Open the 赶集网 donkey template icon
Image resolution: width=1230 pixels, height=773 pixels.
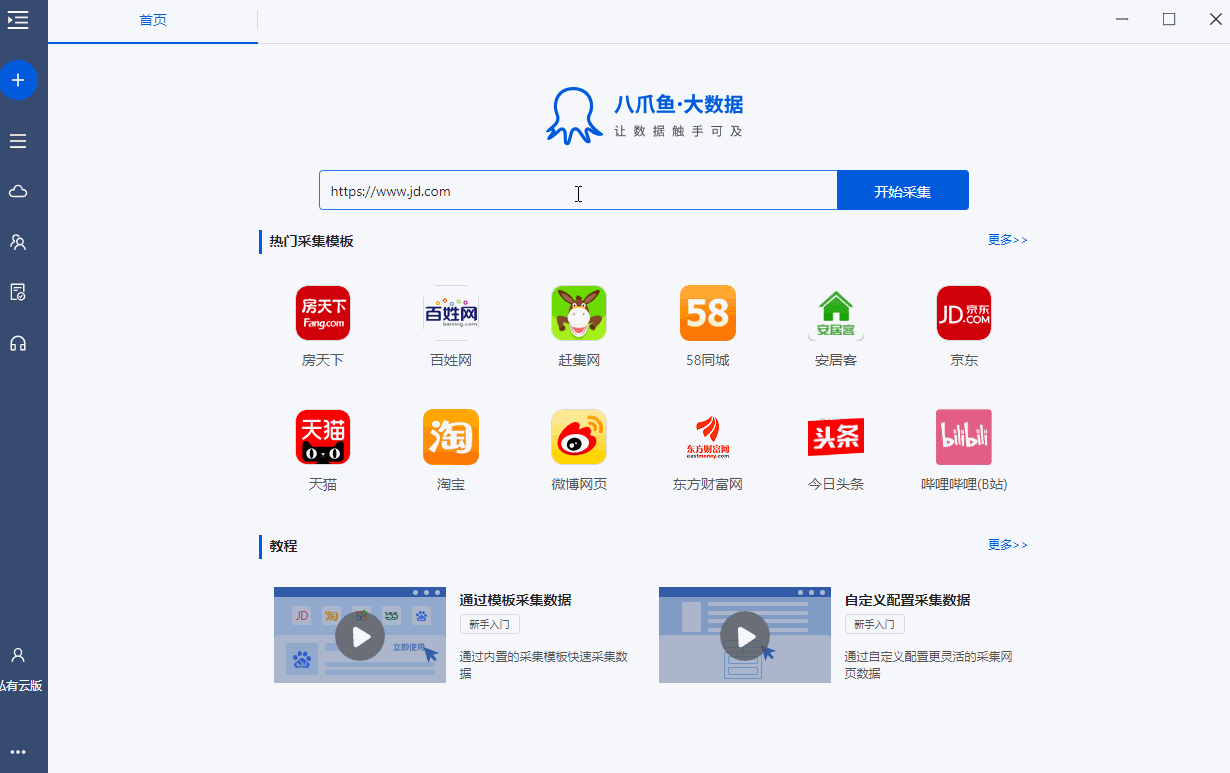coord(579,313)
